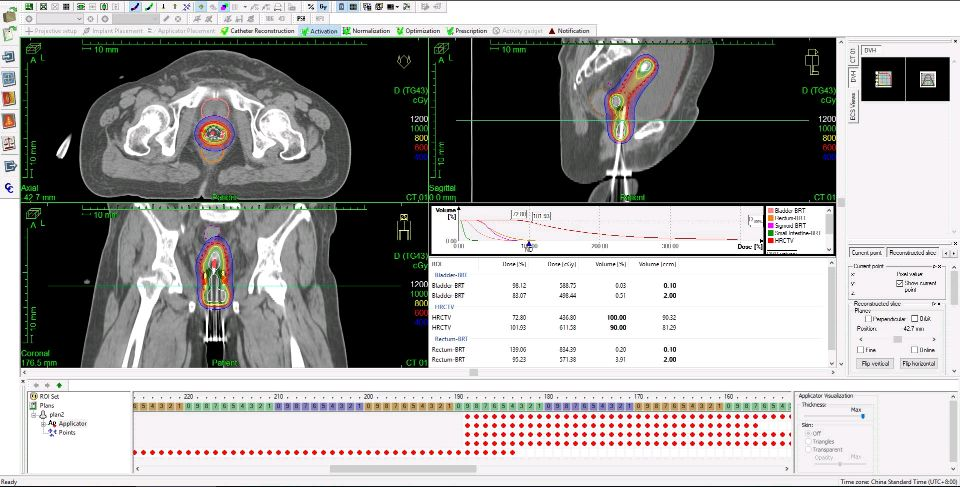Check the Fine position checkbox
This screenshot has height=487, width=960.
[862, 350]
